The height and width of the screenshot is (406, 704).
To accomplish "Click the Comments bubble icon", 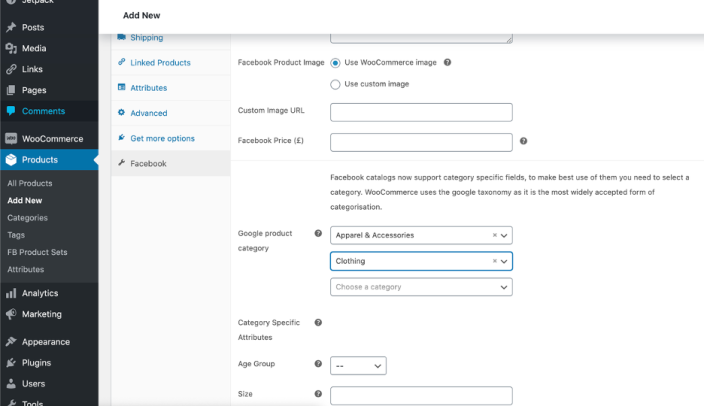I will click(x=11, y=111).
